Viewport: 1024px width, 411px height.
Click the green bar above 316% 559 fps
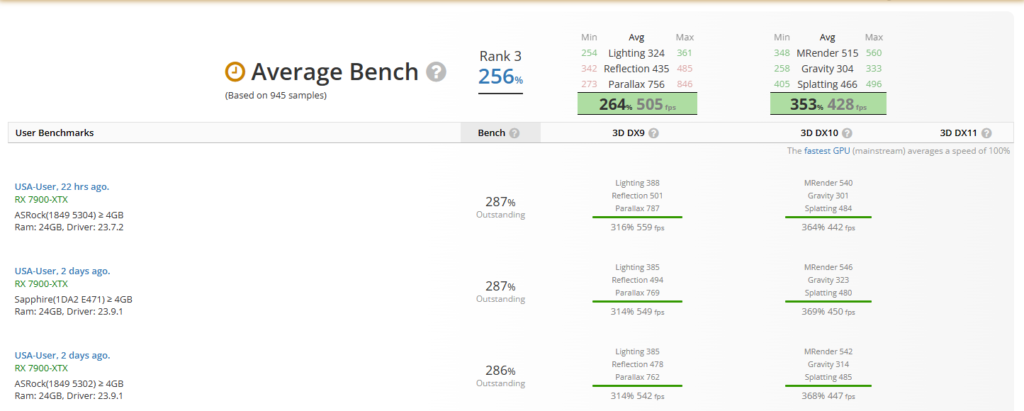click(636, 216)
